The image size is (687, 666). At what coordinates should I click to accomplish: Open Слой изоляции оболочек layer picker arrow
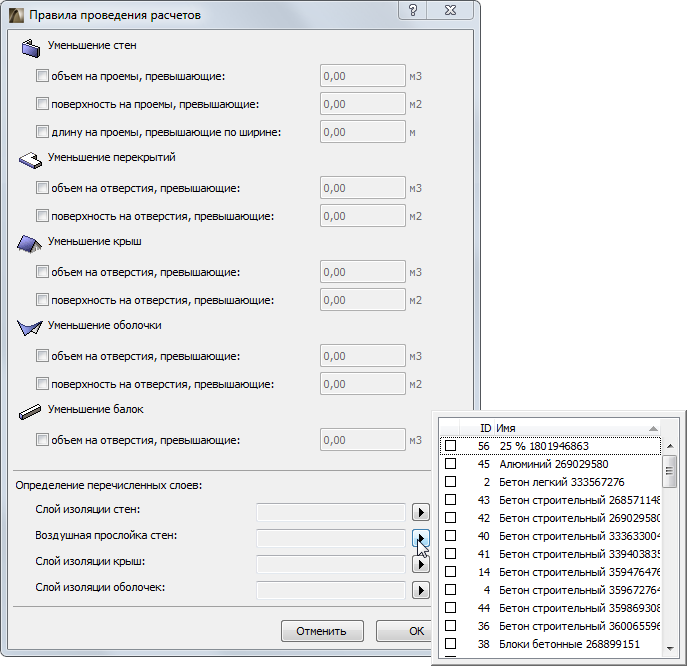[421, 590]
